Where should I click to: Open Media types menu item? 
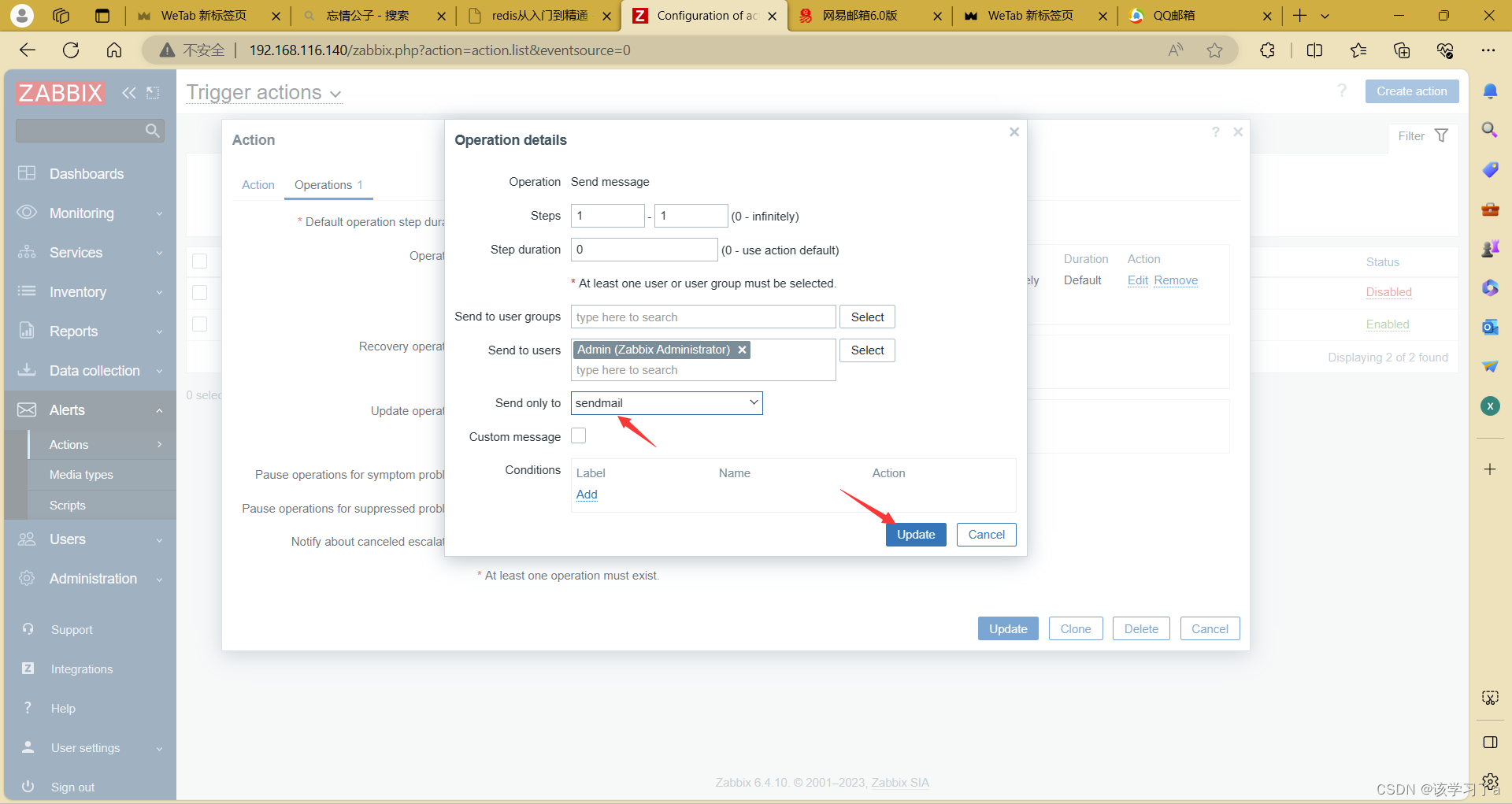[102, 475]
